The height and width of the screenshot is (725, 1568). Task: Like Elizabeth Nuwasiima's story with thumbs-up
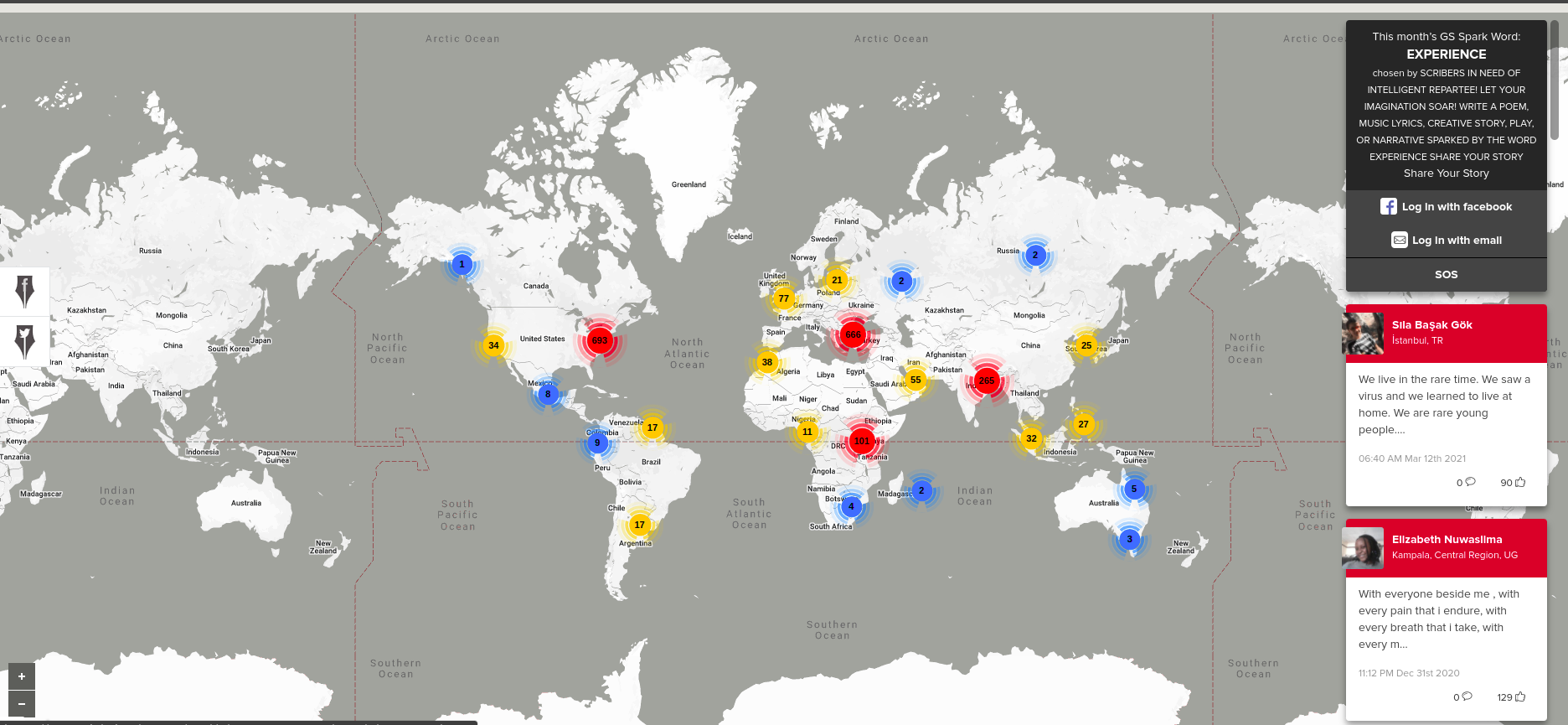click(1519, 697)
